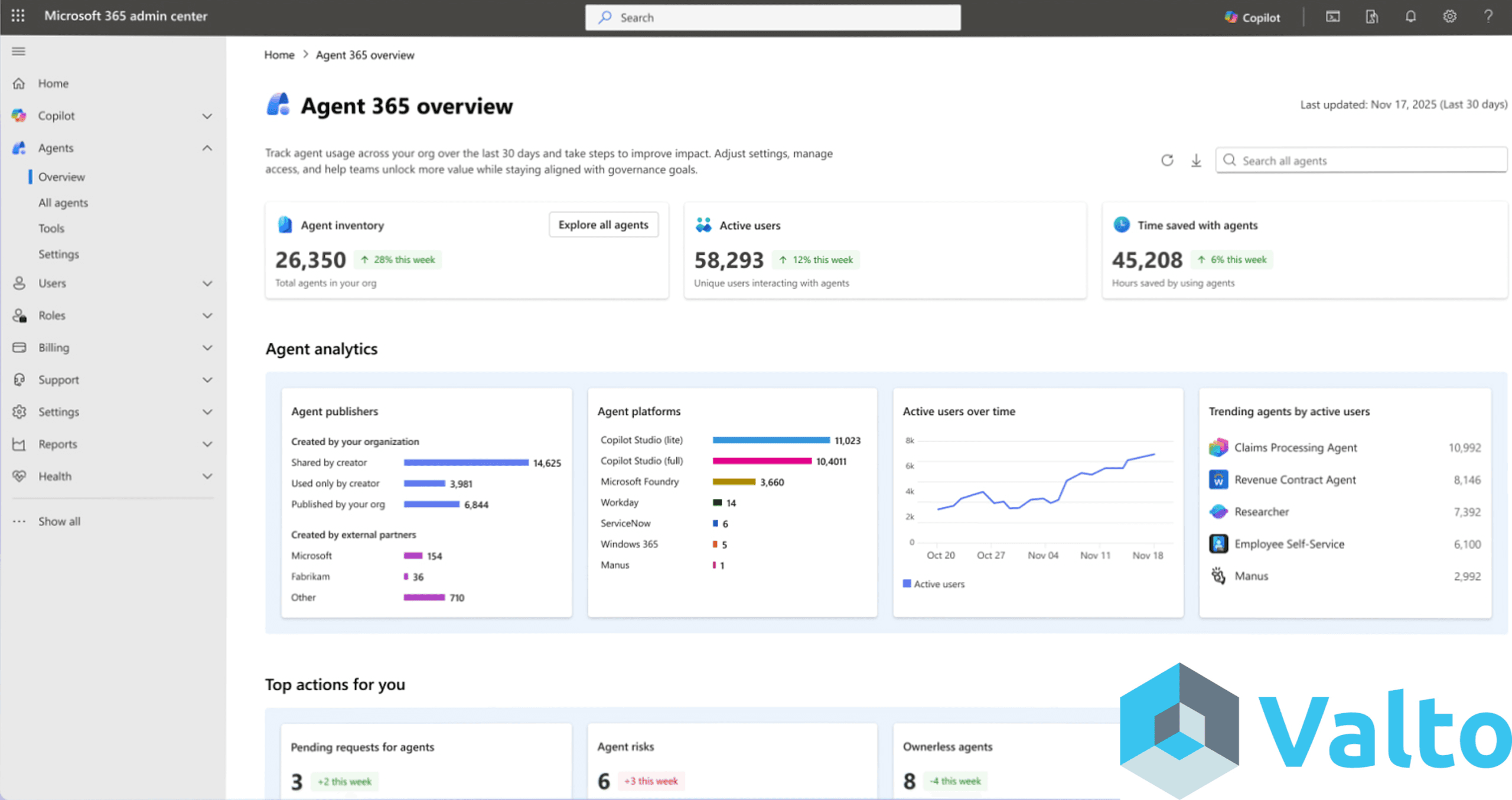Open Tools under Agents
The width and height of the screenshot is (1512, 800).
tap(51, 228)
